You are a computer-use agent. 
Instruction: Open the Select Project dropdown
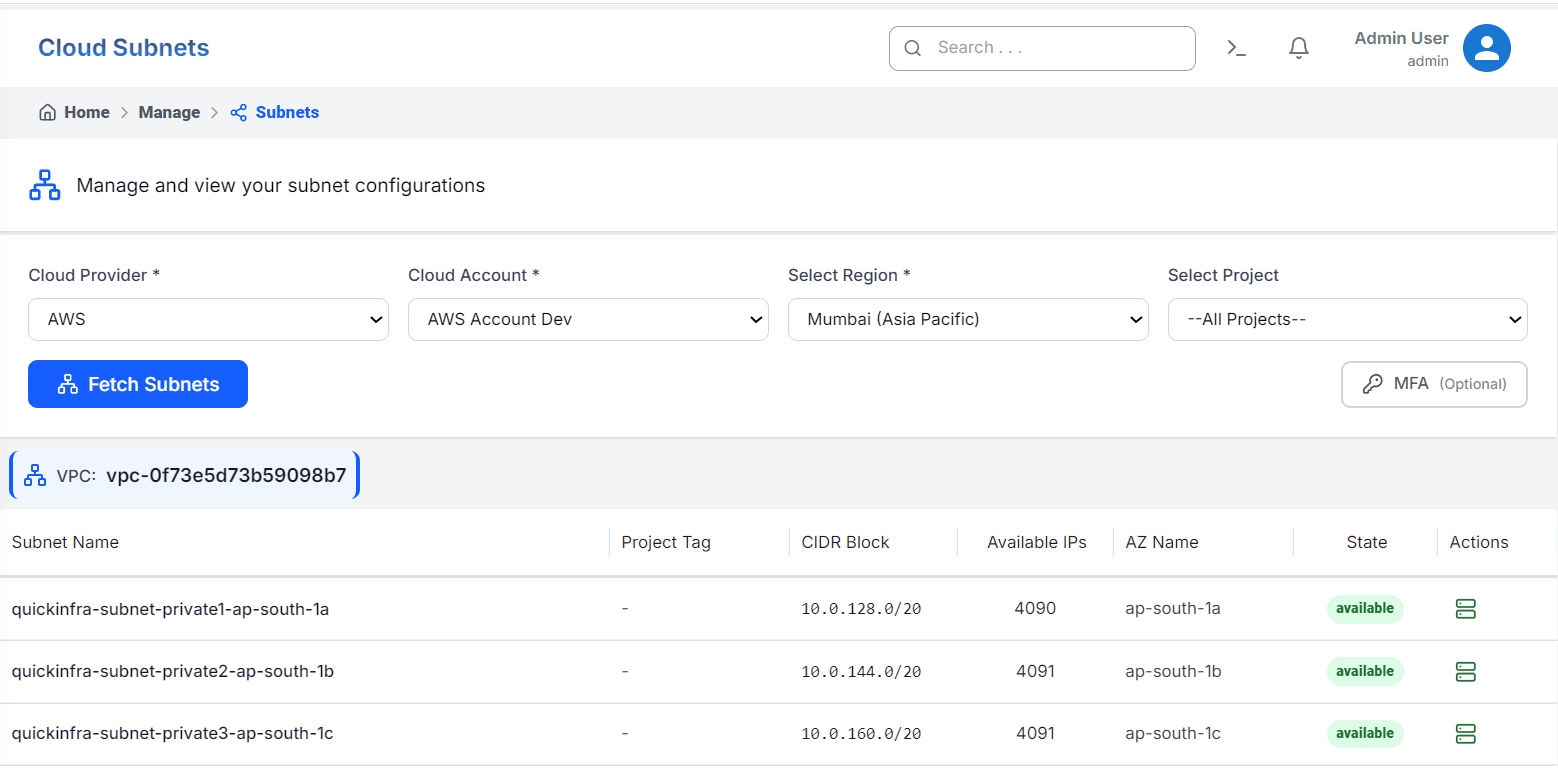pos(1347,319)
